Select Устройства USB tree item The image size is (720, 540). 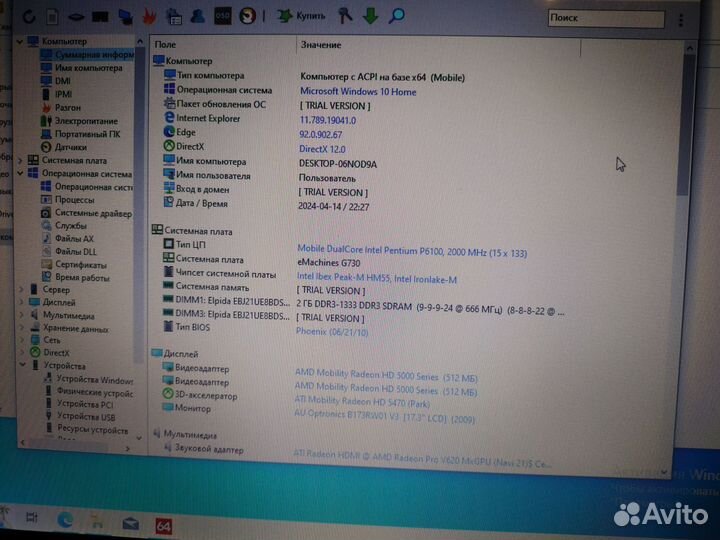86,417
